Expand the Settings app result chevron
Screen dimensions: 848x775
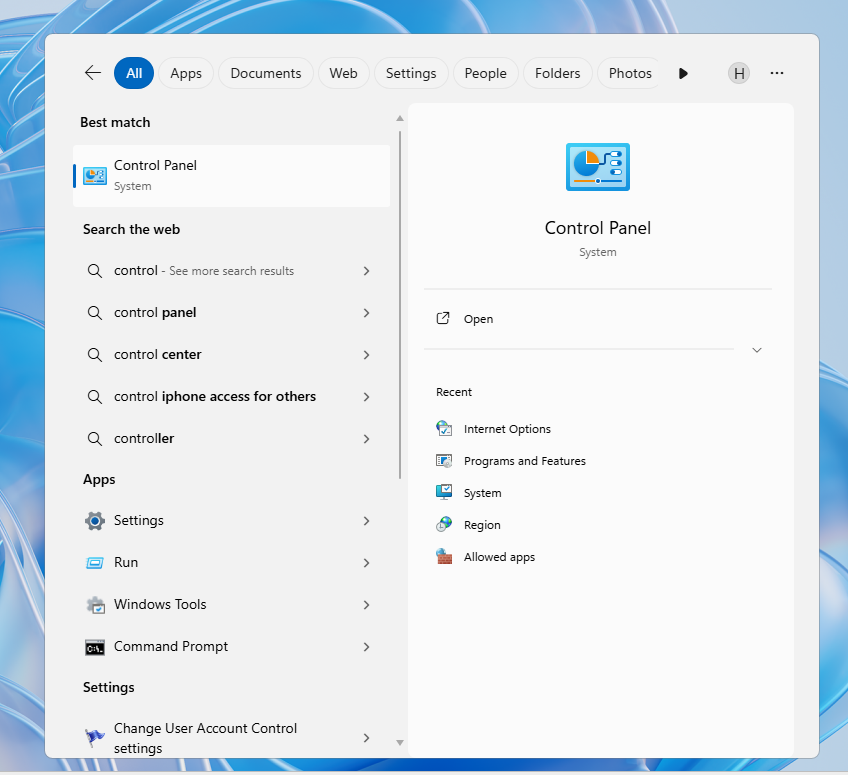[x=366, y=521]
